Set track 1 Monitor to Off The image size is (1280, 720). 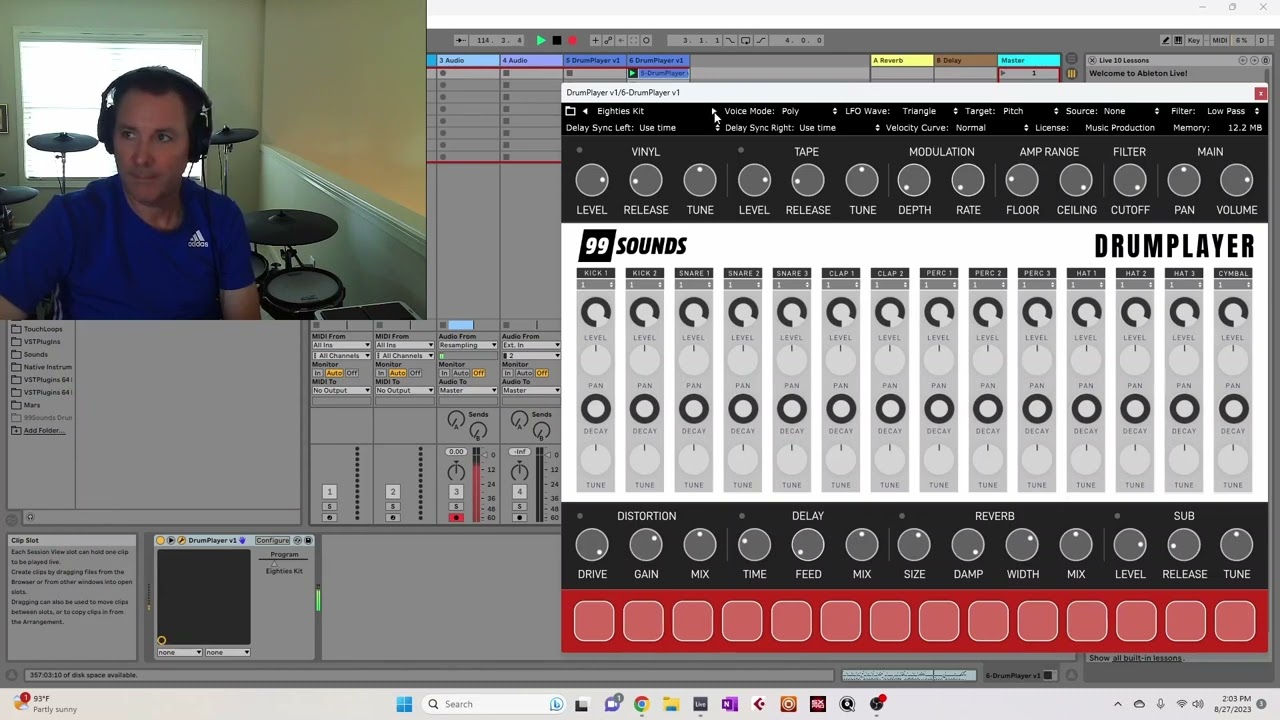click(352, 373)
